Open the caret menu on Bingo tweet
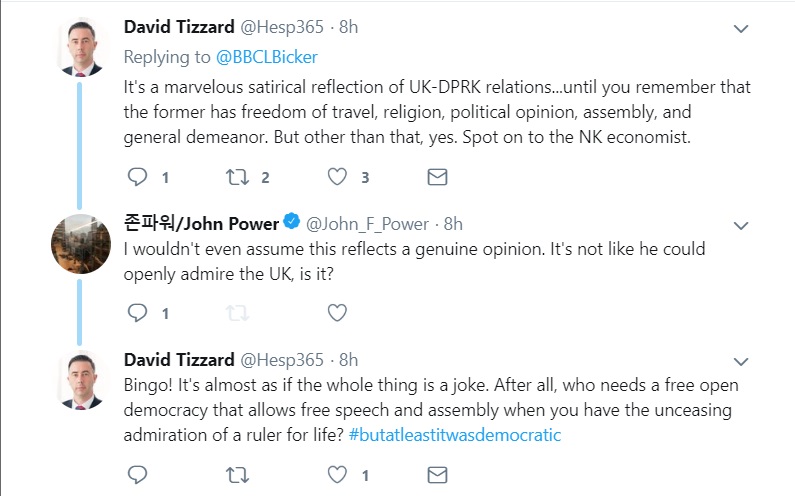Image resolution: width=795 pixels, height=496 pixels. coord(741,361)
